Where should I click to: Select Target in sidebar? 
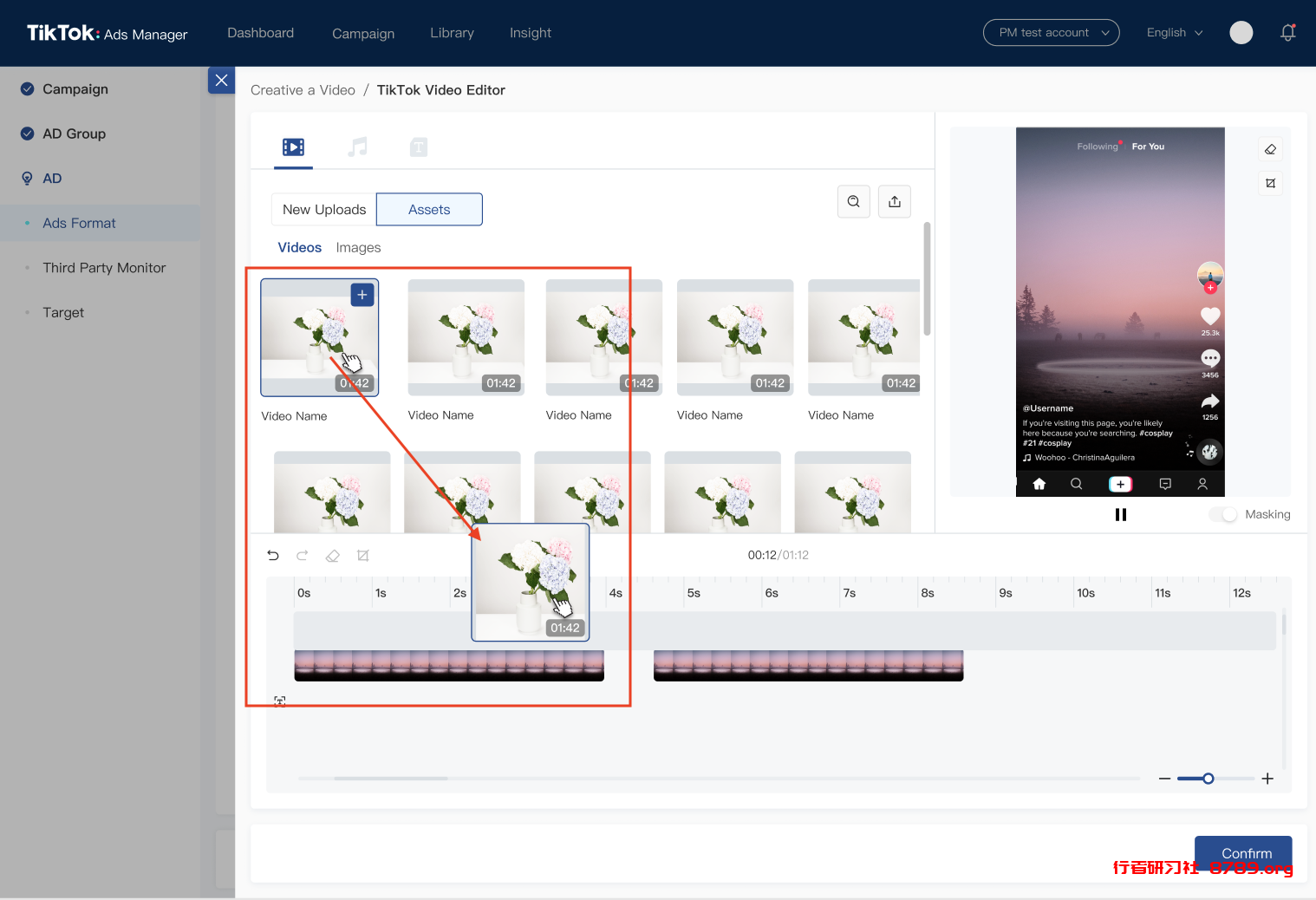click(x=63, y=312)
